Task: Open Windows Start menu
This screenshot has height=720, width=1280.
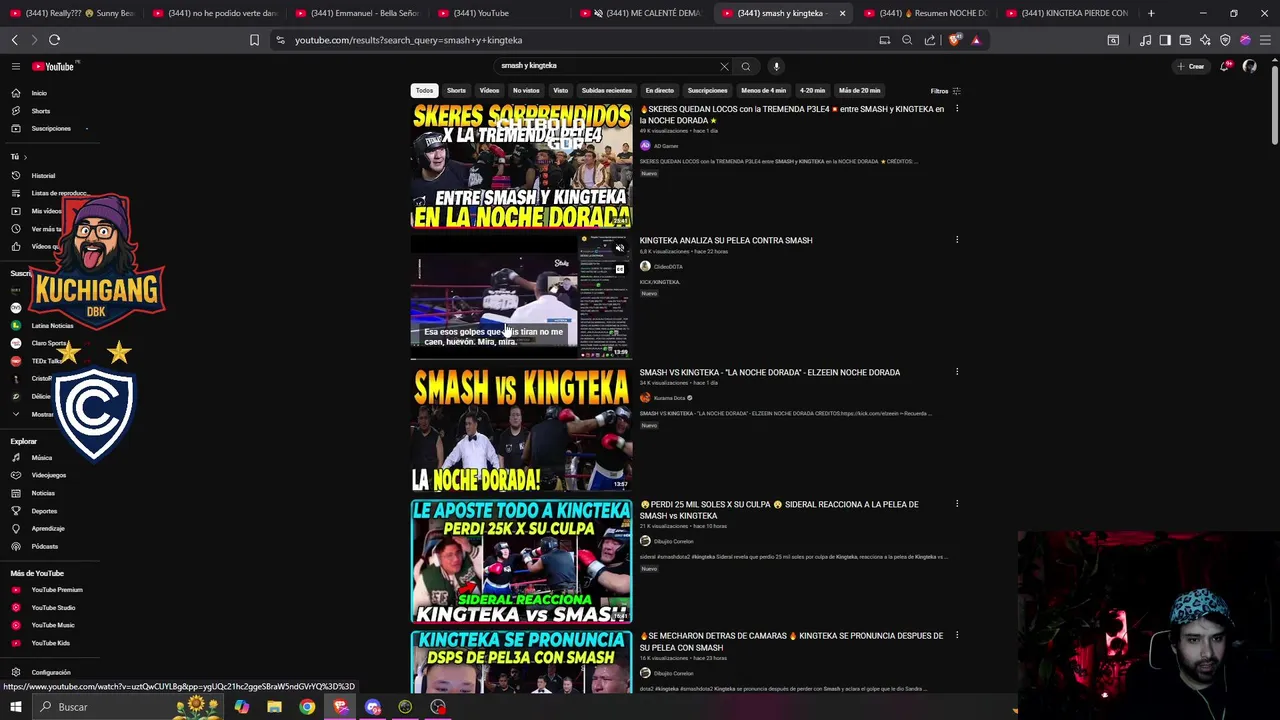Action: 15,707
